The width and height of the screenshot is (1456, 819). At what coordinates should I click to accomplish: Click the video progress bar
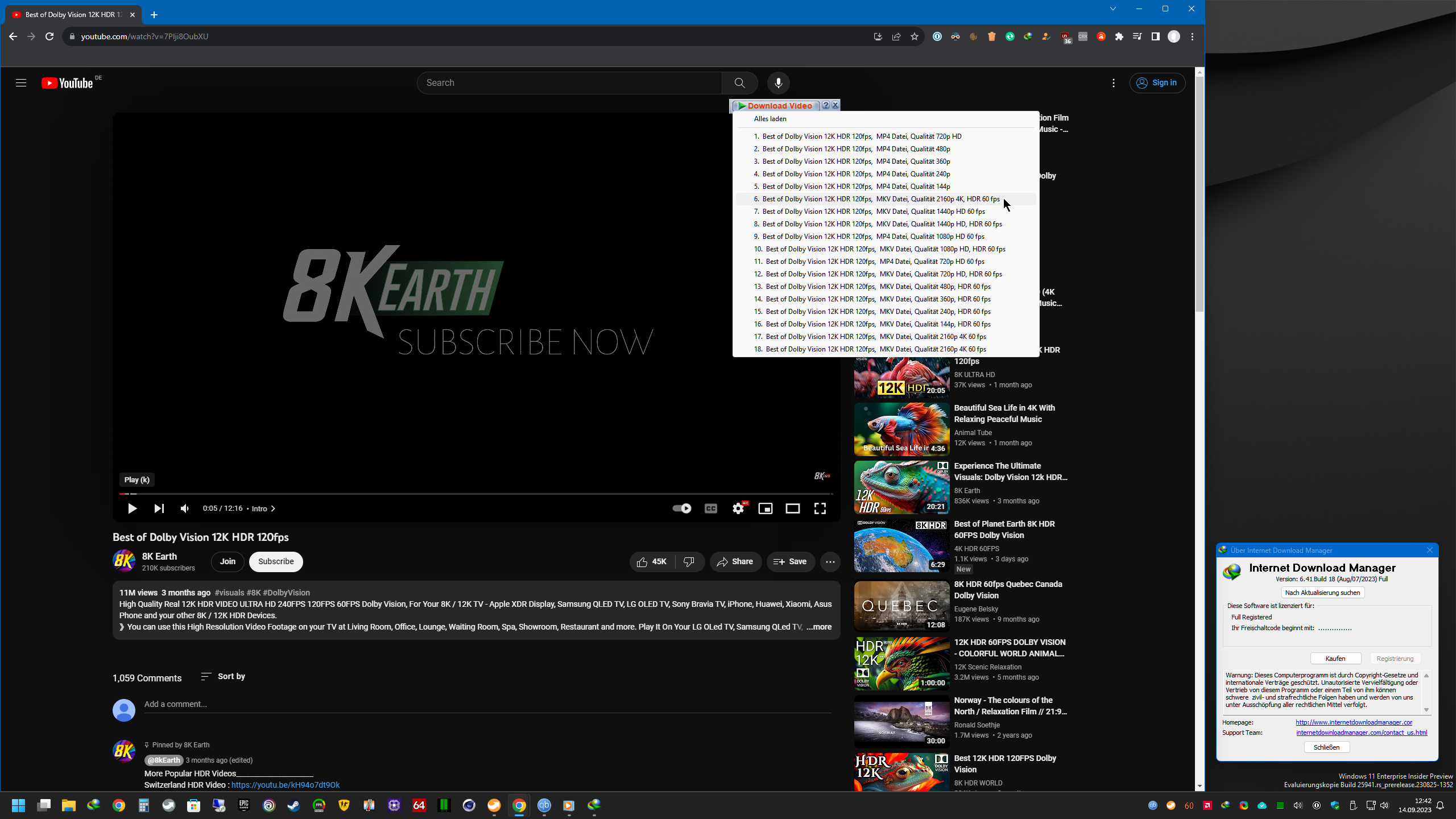click(478, 494)
